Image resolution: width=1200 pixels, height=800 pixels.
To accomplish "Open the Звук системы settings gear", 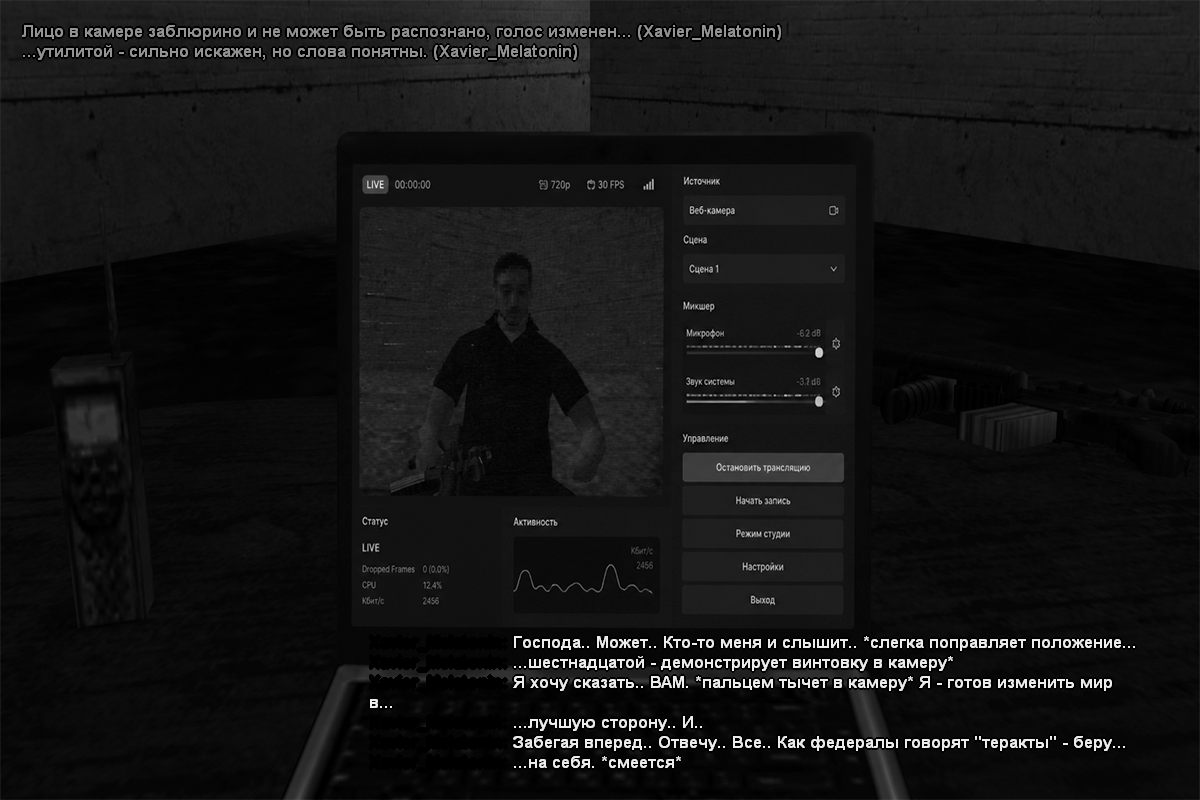I will (x=835, y=392).
